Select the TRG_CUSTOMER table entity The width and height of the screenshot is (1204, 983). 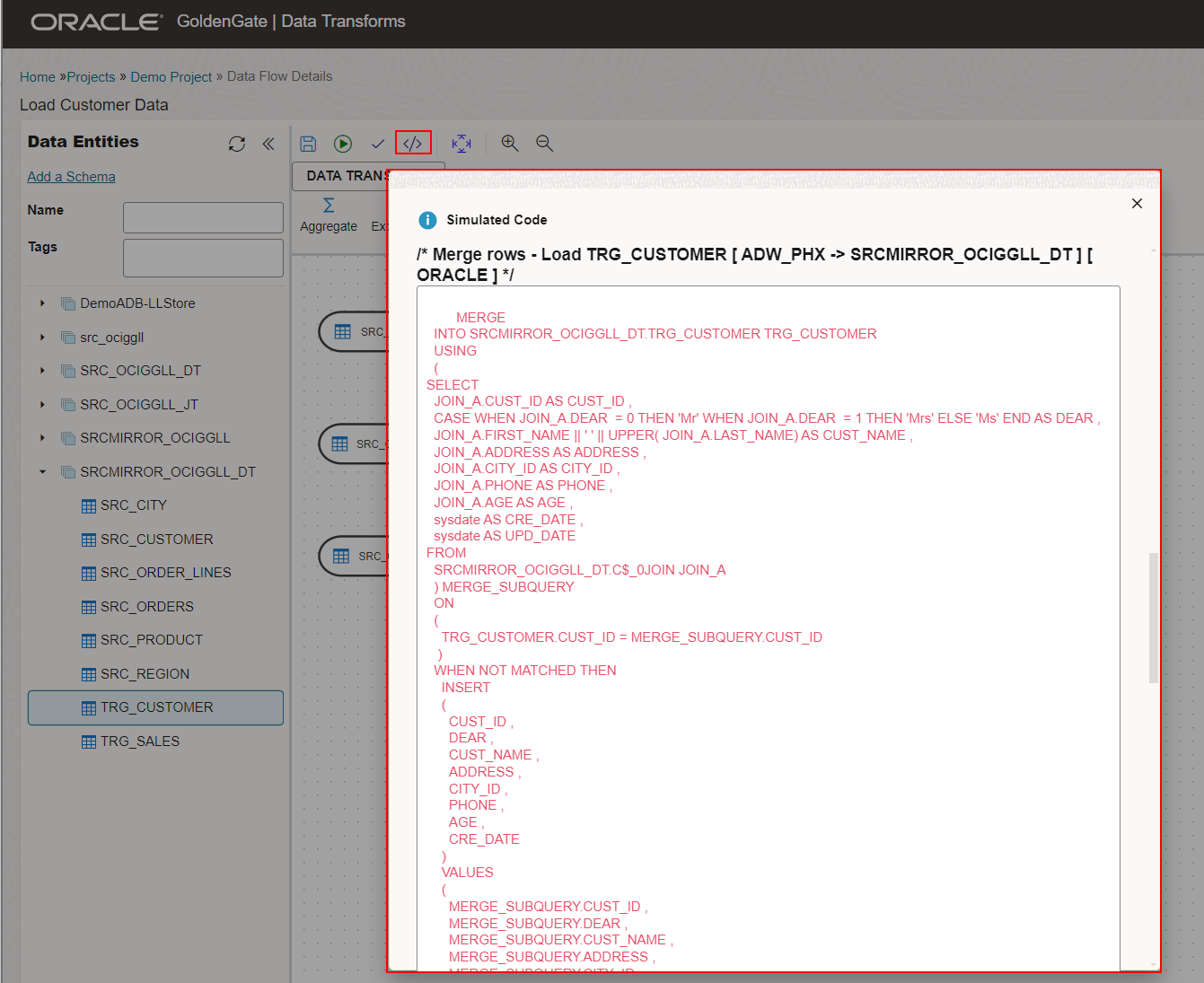click(x=154, y=707)
